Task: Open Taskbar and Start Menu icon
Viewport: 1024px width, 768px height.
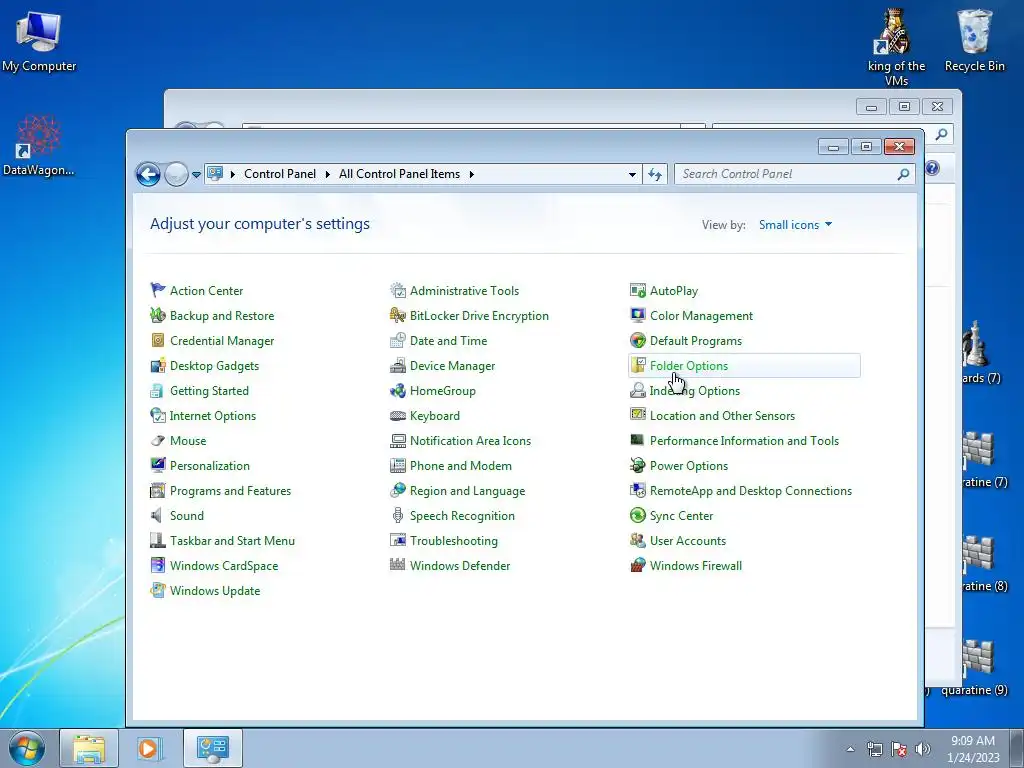Action: click(x=158, y=540)
